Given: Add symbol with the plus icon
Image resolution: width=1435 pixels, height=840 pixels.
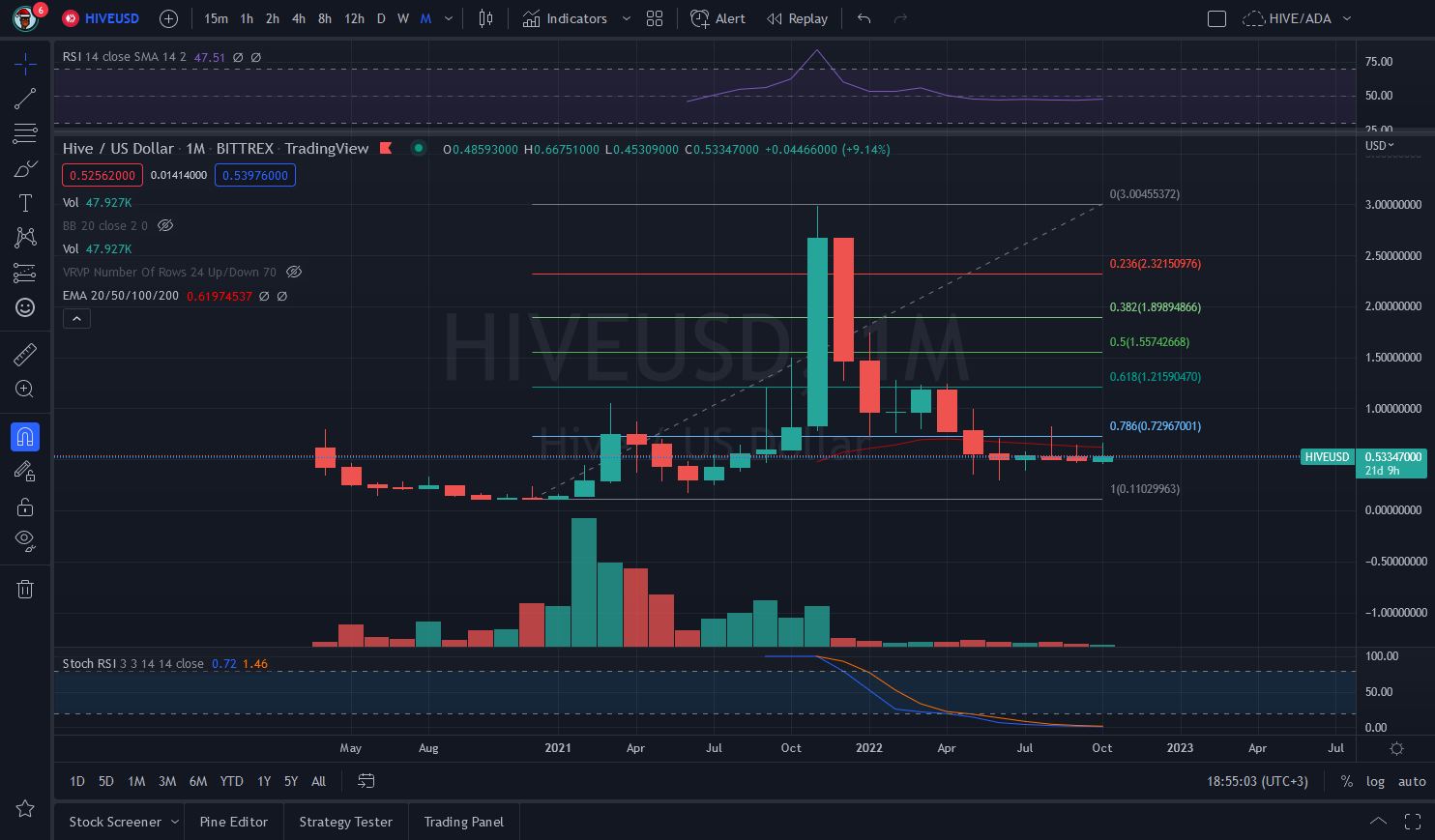Looking at the screenshot, I should pyautogui.click(x=168, y=18).
